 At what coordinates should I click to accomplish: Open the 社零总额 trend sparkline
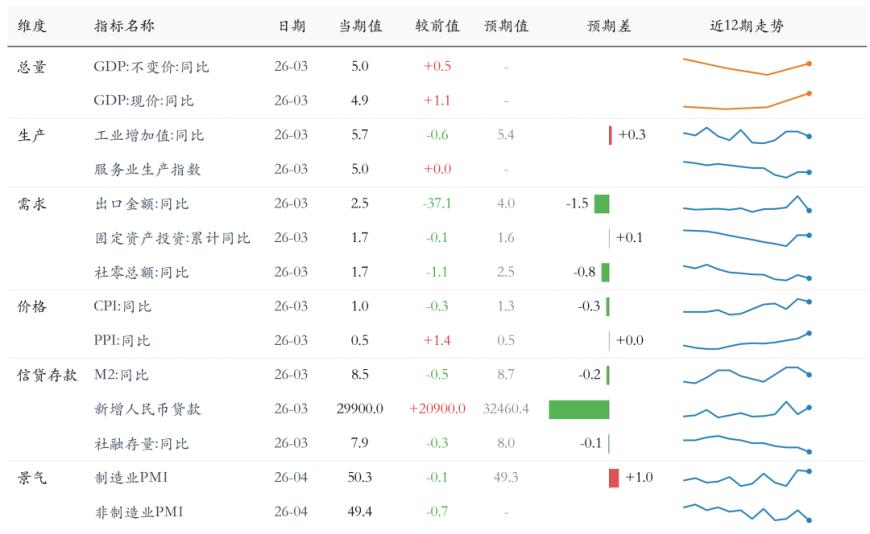pos(747,272)
